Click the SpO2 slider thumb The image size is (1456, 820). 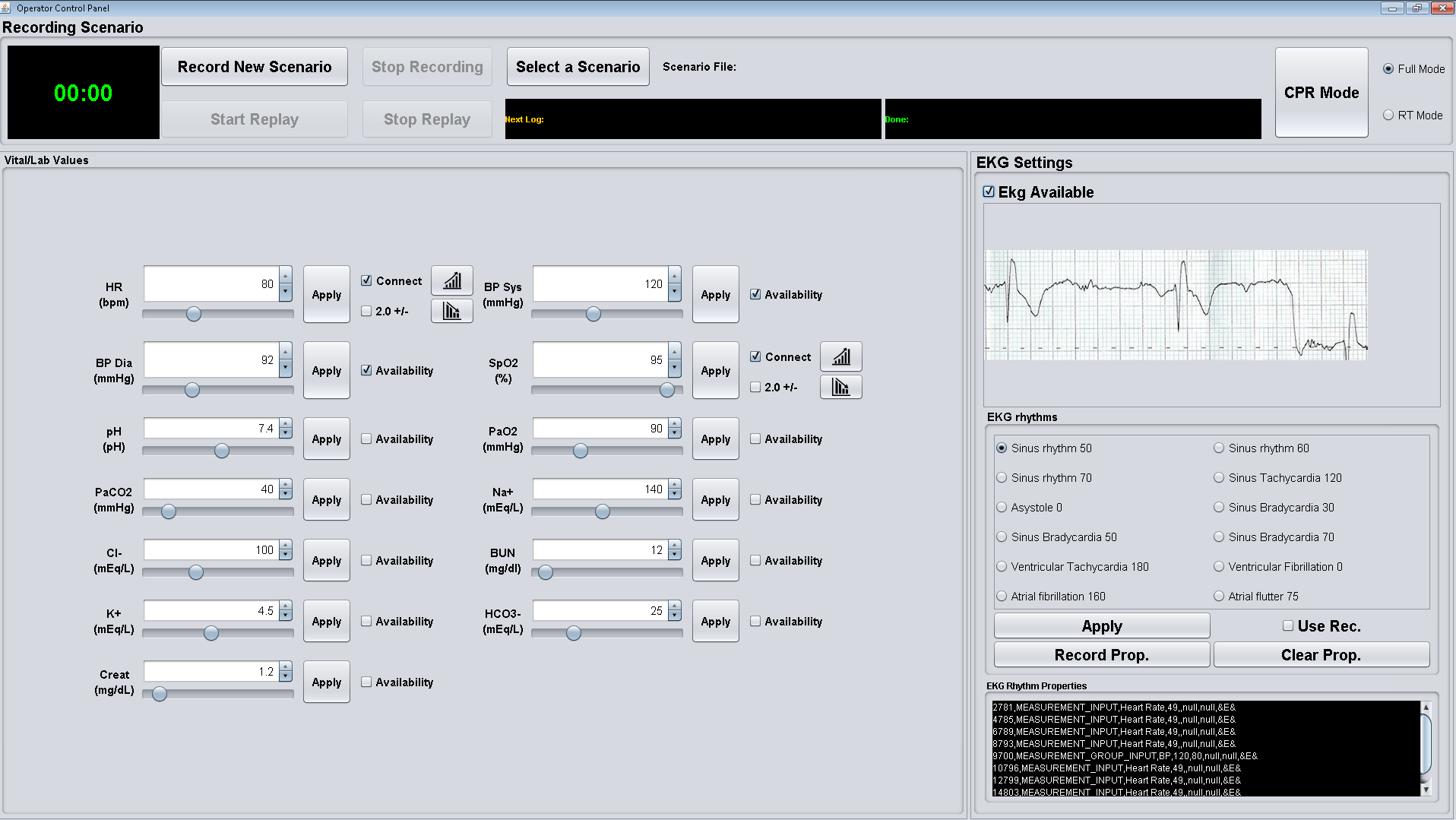[x=667, y=390]
